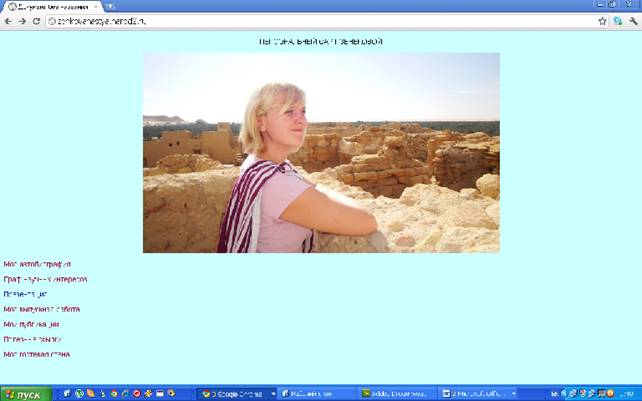Screen dimensions: 642x401
Task: Reload the current page
Action: coord(36,20)
